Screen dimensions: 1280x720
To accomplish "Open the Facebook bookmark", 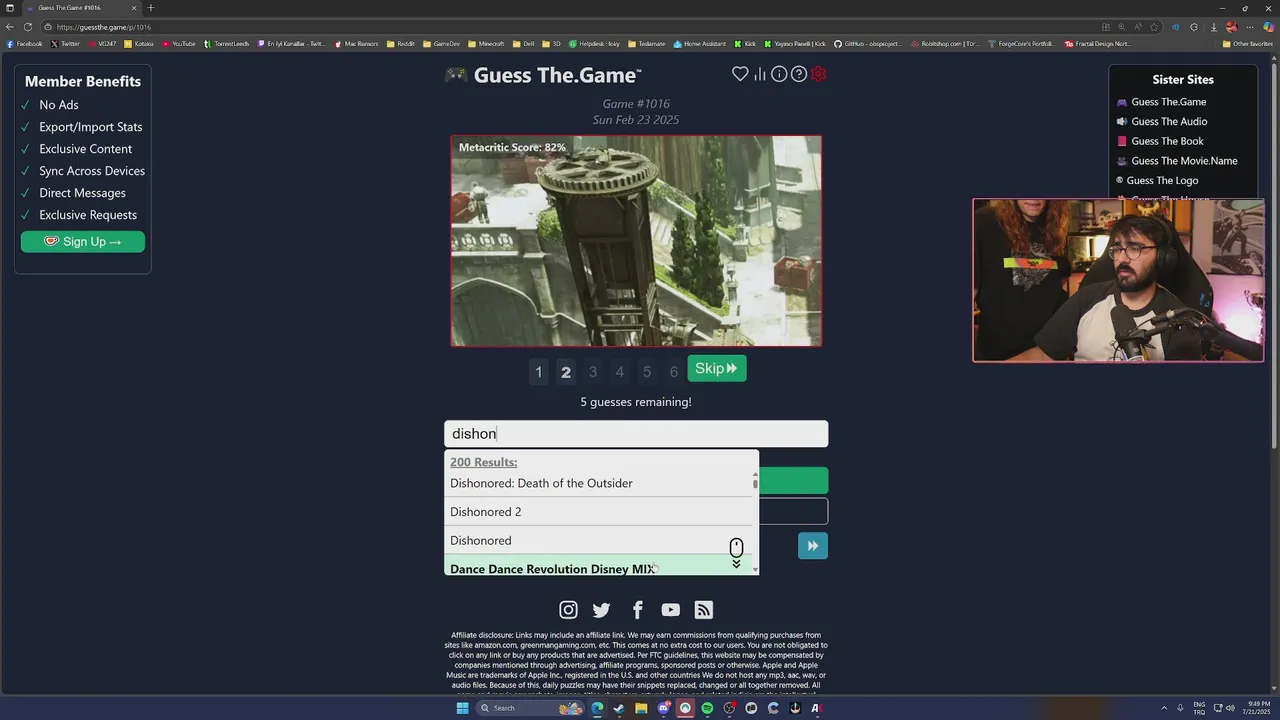I will click(24, 44).
